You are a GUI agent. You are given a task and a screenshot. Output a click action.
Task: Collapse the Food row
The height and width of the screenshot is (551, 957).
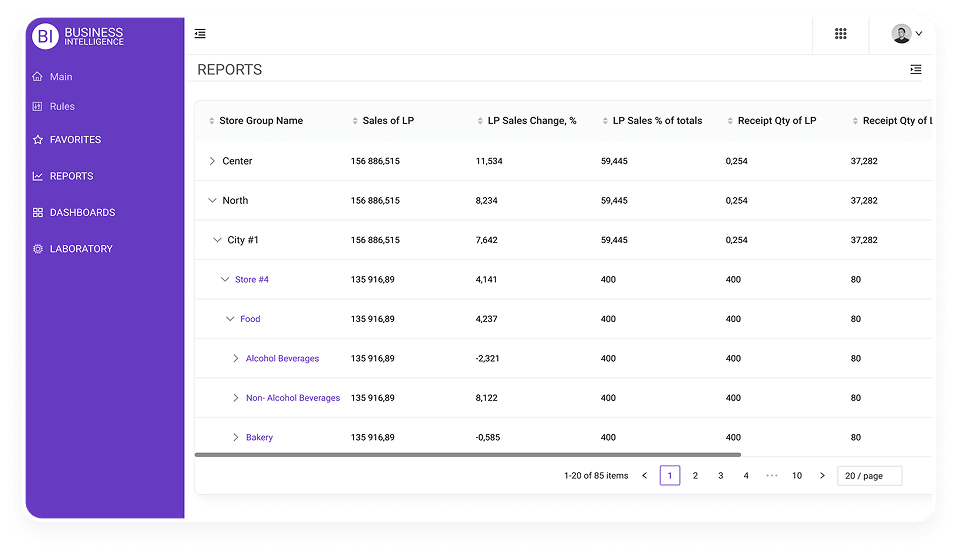point(230,319)
